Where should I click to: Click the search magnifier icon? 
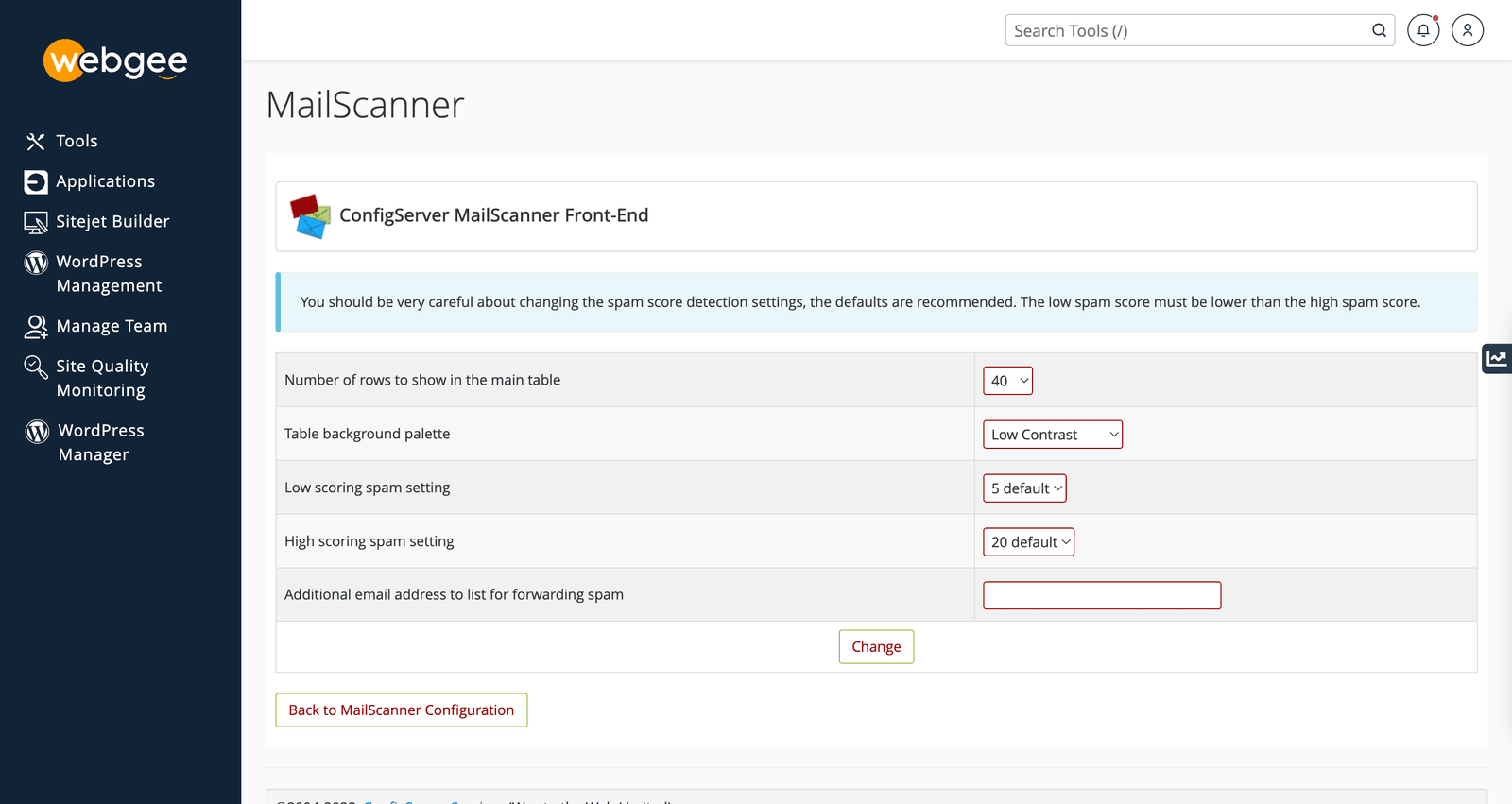pyautogui.click(x=1379, y=30)
